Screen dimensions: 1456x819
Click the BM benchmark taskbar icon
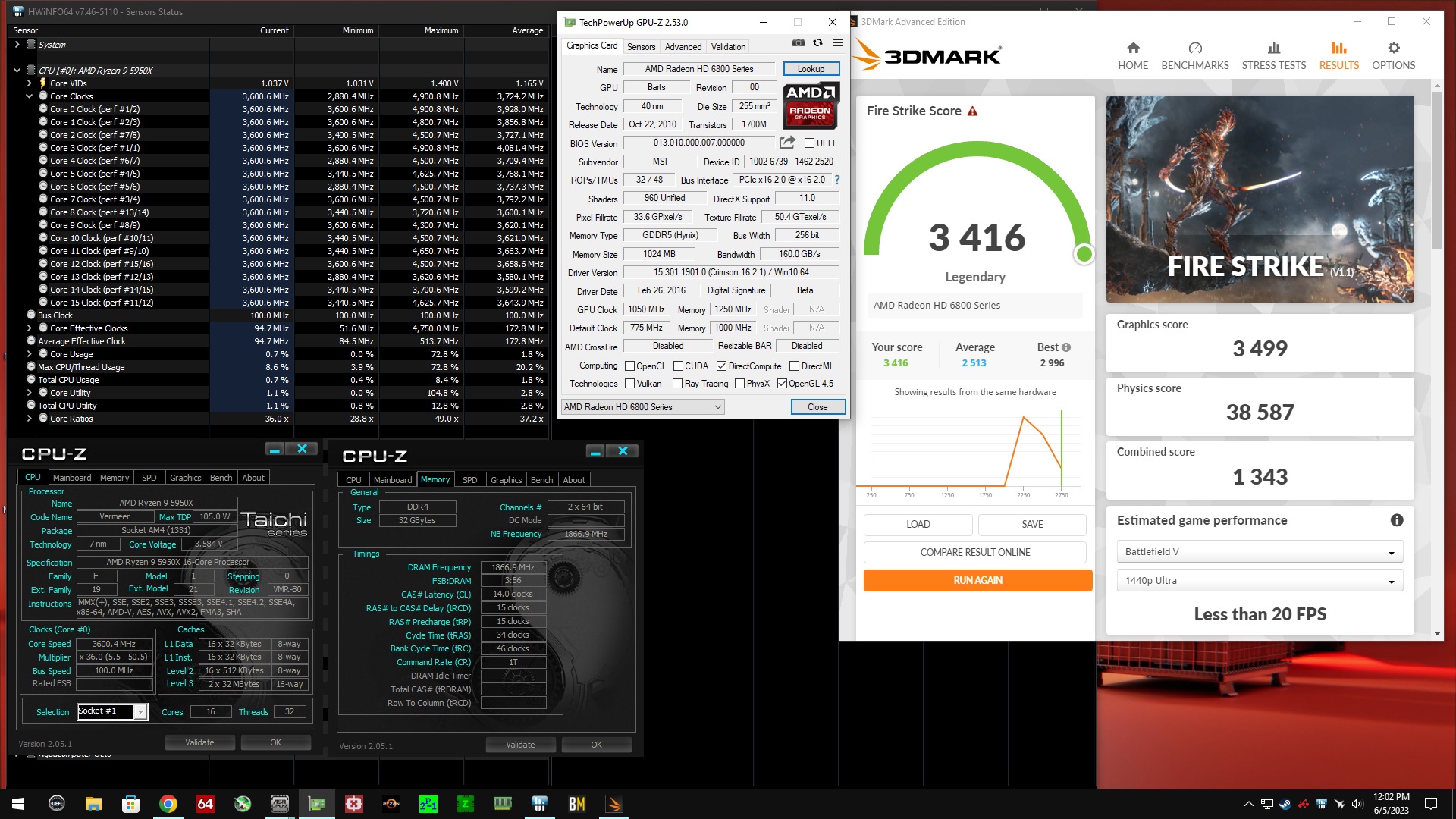point(577,804)
